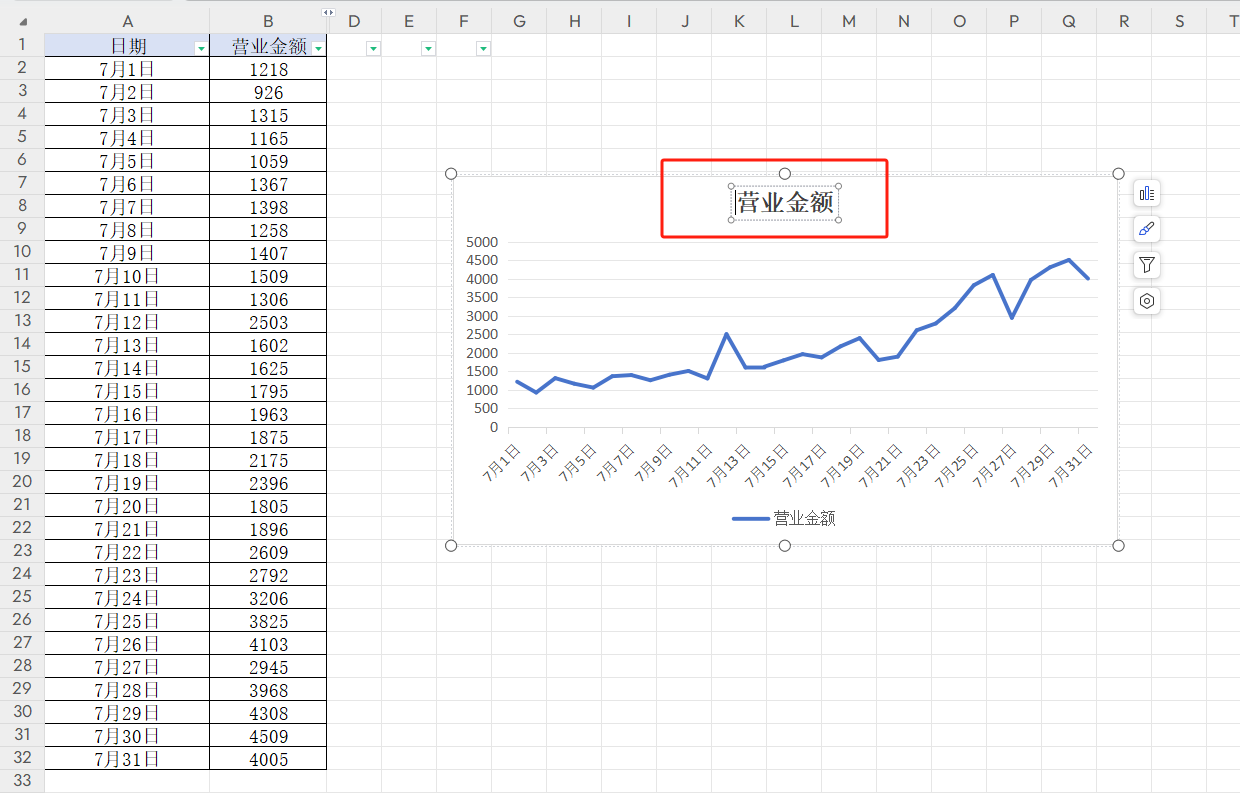Select the cell containing 7月30日
The width and height of the screenshot is (1240, 793).
click(x=127, y=735)
